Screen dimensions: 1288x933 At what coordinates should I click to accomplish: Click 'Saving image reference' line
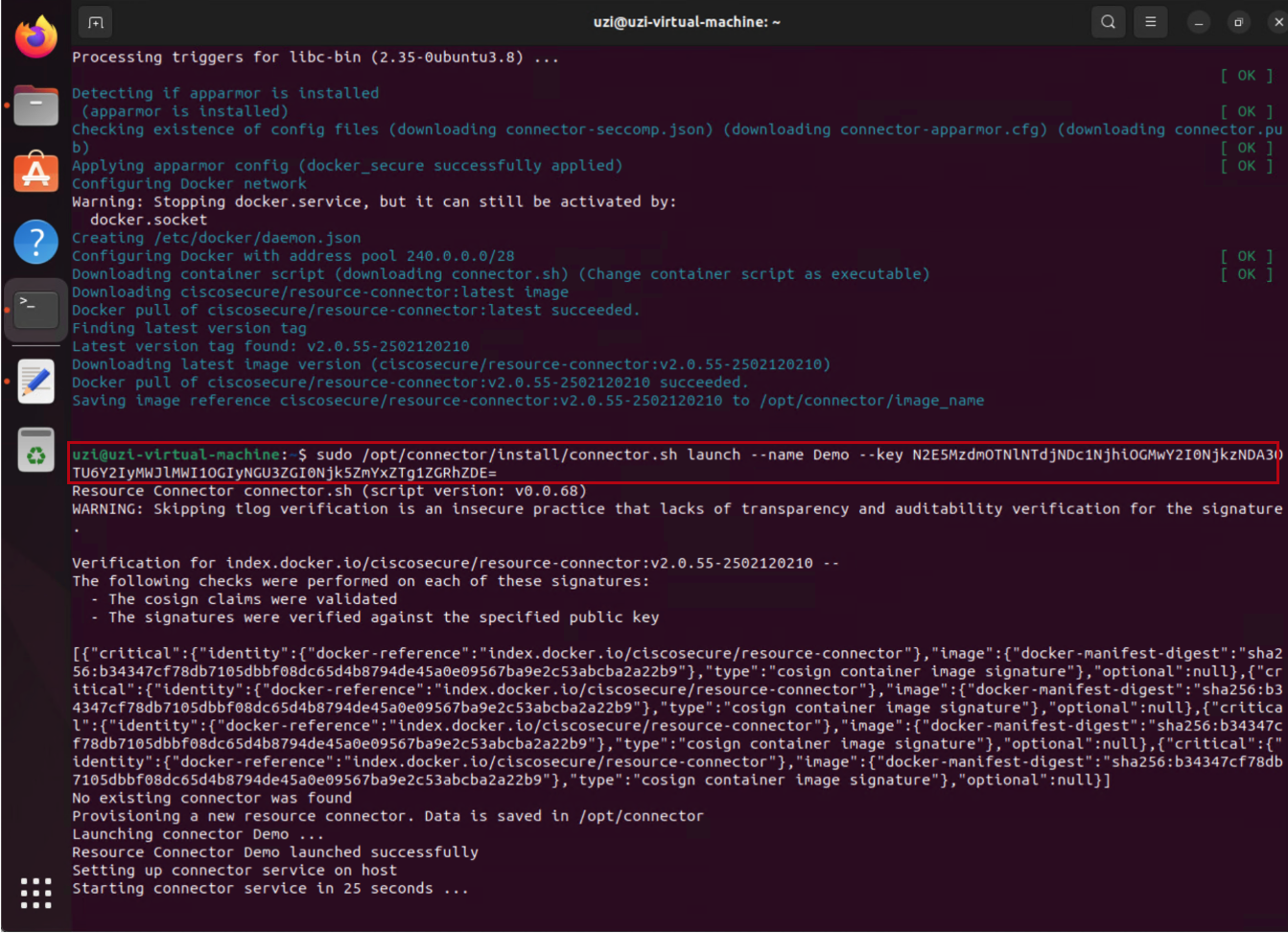click(x=528, y=401)
